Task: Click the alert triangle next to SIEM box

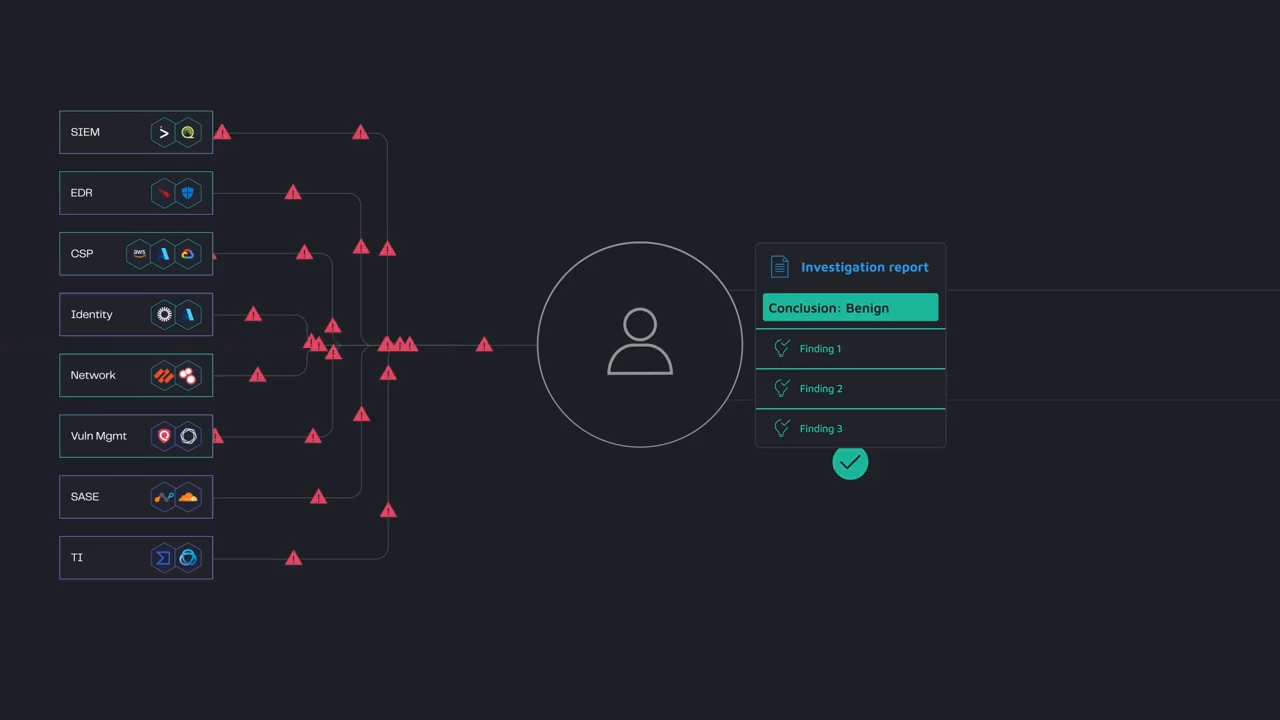Action: coord(222,132)
